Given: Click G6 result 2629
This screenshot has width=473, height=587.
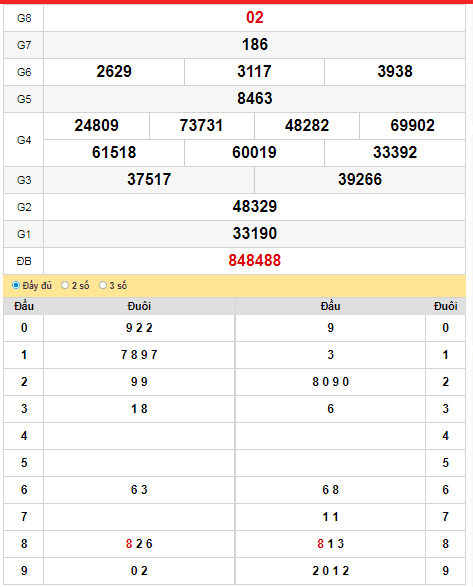Looking at the screenshot, I should (x=114, y=72).
